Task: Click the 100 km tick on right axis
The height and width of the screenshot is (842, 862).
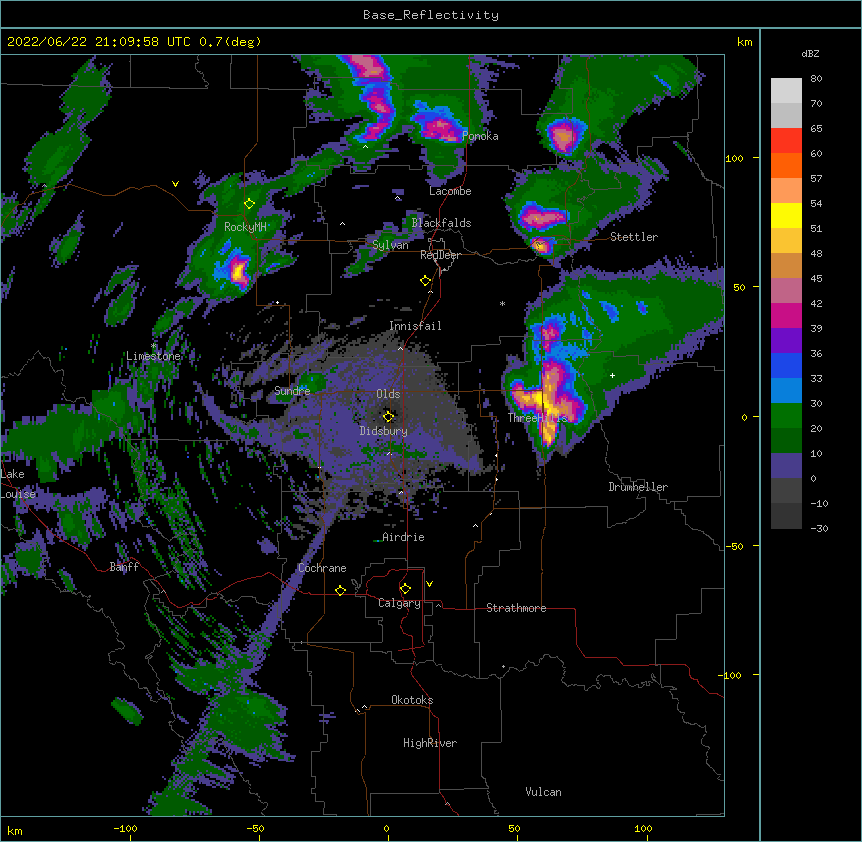Action: tap(735, 158)
